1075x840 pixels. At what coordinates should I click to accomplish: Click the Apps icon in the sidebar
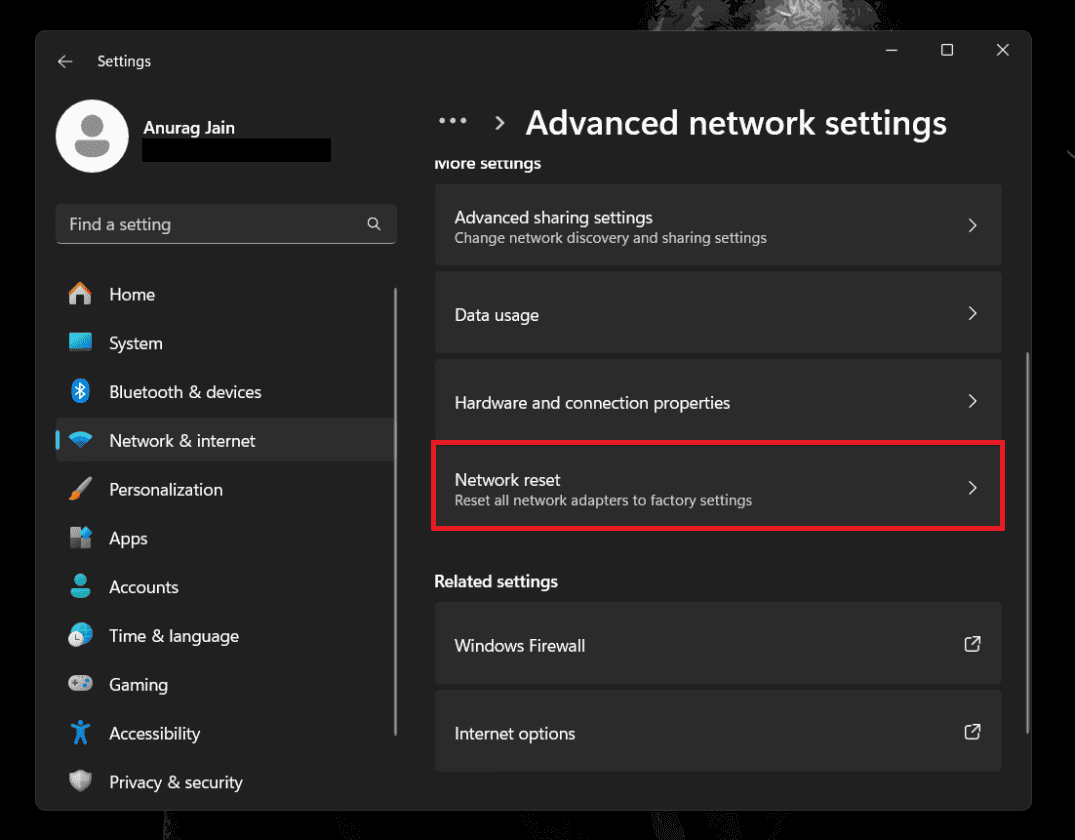click(79, 538)
